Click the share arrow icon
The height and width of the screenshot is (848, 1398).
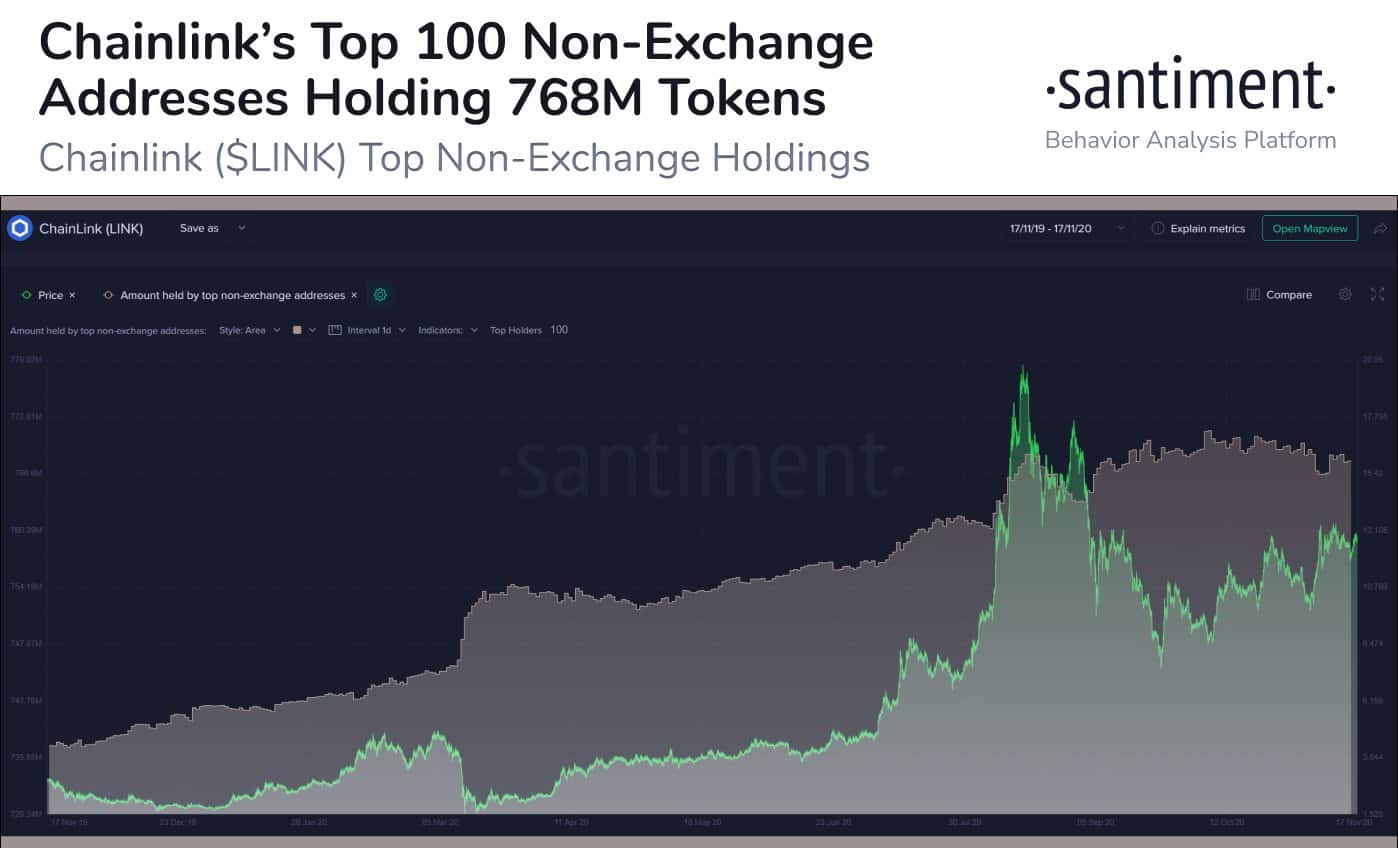coord(1380,229)
